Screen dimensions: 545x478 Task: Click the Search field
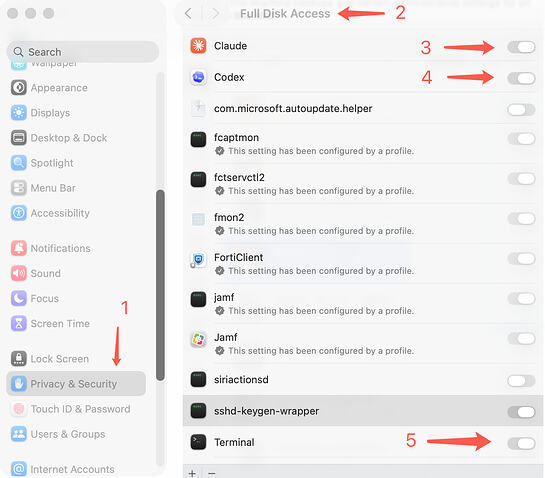click(x=83, y=52)
